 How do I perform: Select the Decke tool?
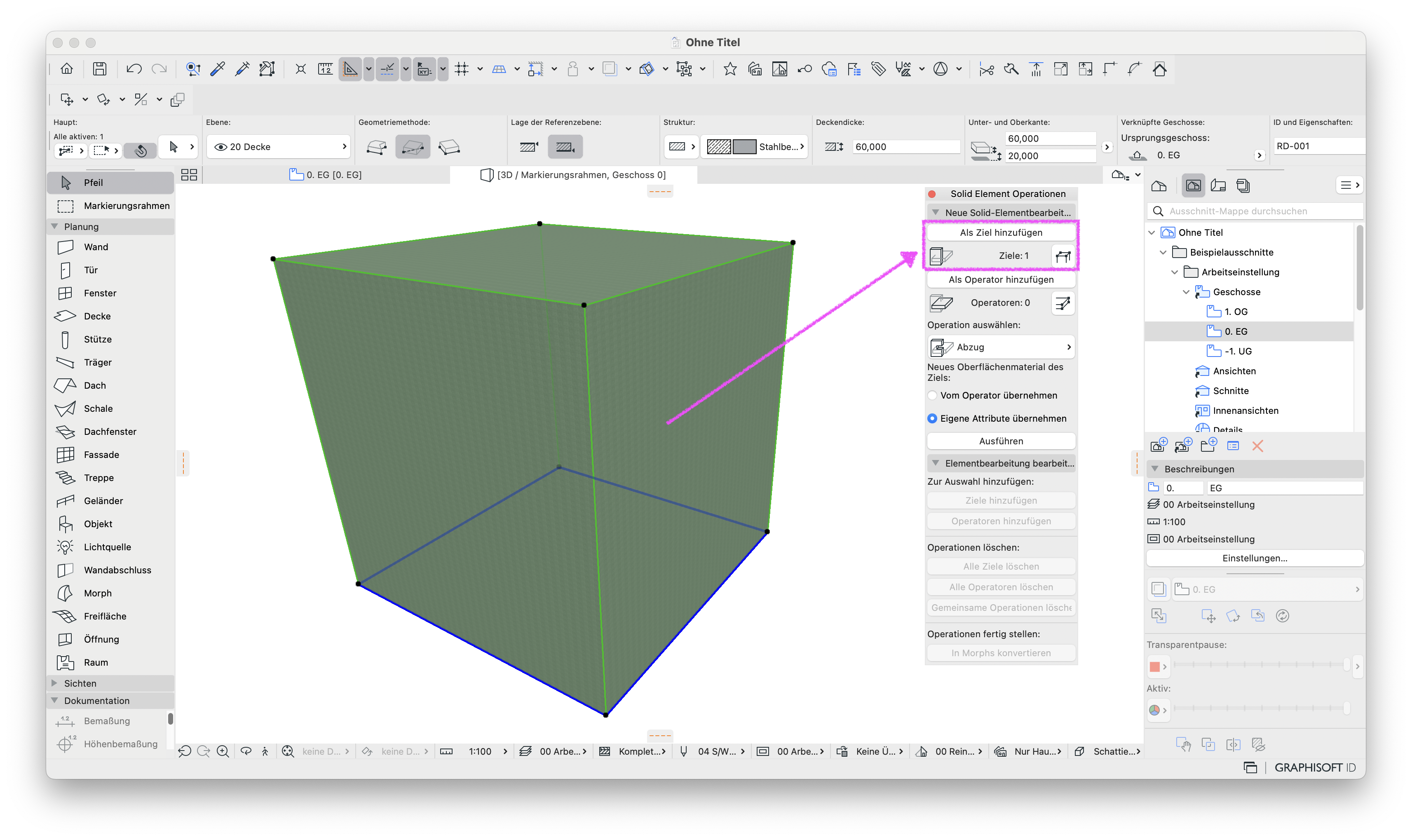pyautogui.click(x=110, y=316)
